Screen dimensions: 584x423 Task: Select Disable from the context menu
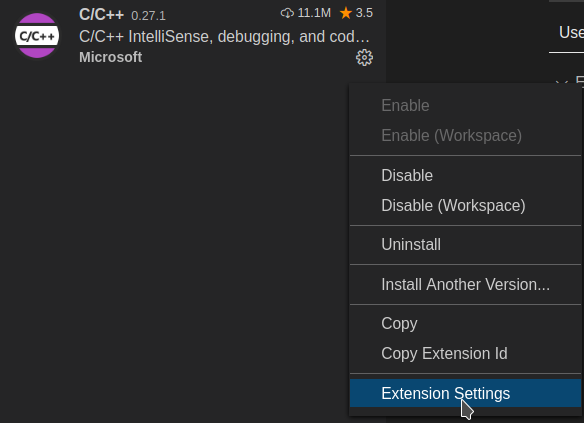465,175
